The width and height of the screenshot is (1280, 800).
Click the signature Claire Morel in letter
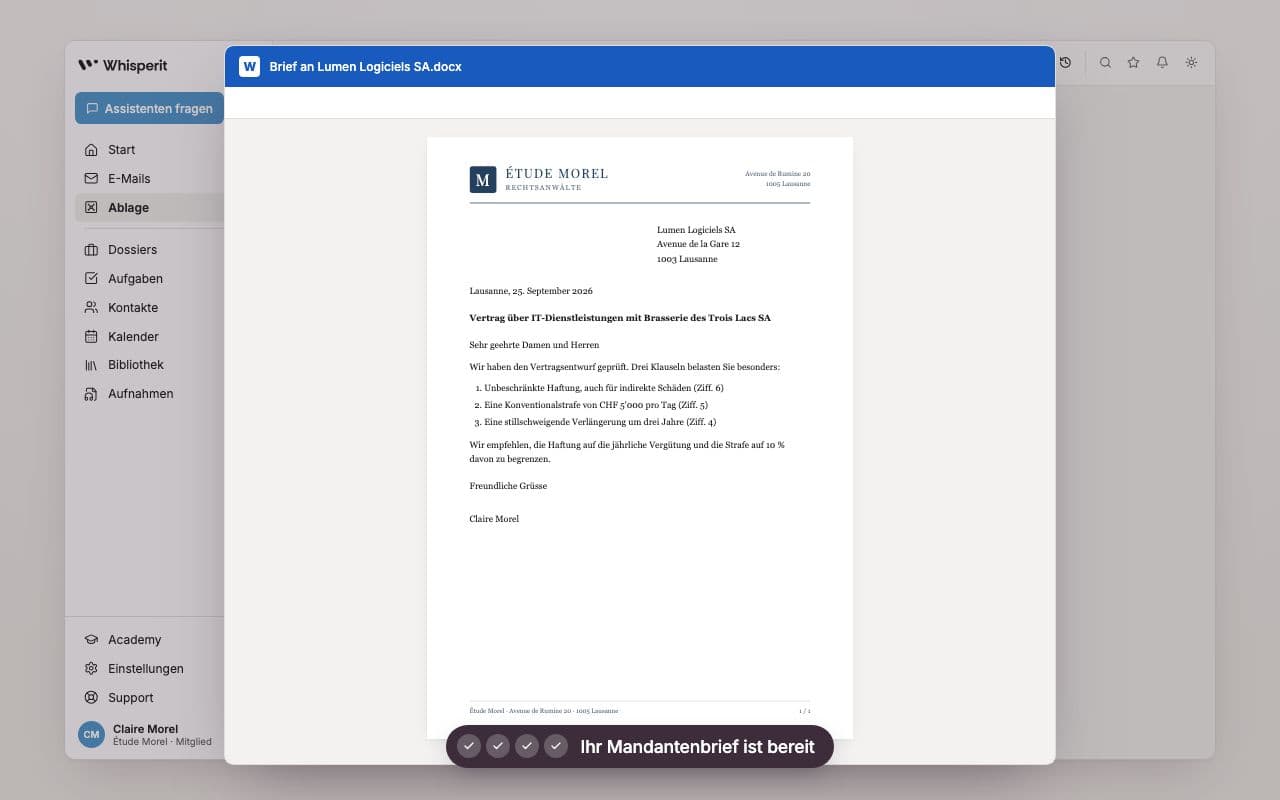click(494, 519)
